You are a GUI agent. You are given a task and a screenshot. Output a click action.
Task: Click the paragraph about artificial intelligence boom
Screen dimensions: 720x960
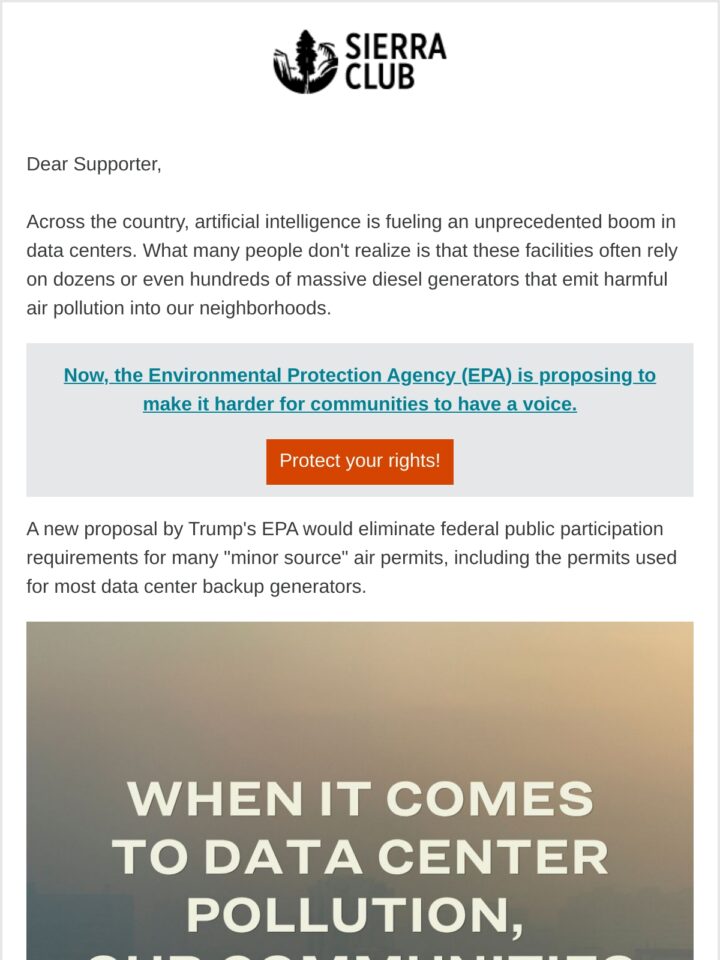coord(352,264)
